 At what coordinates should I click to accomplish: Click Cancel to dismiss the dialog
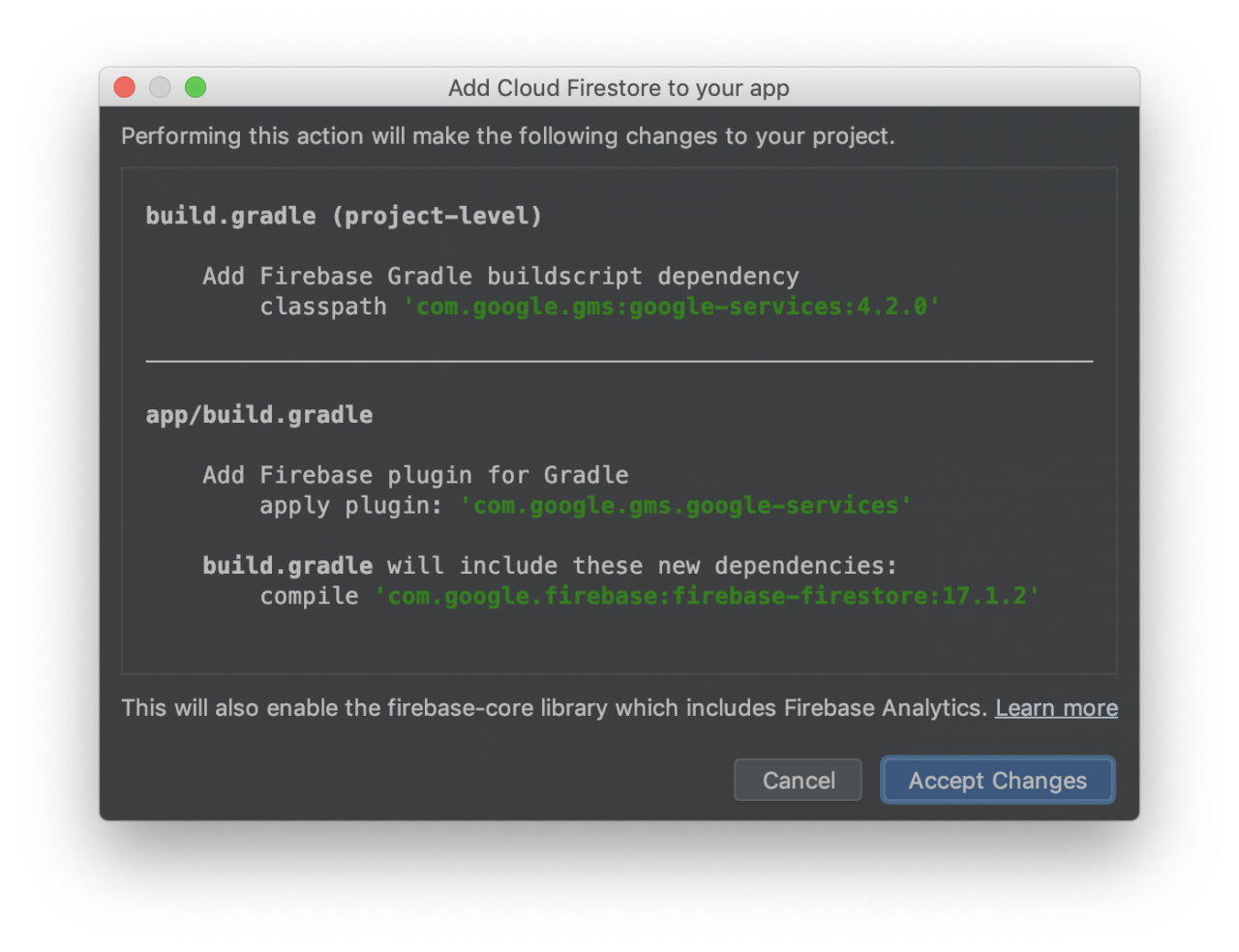[798, 780]
